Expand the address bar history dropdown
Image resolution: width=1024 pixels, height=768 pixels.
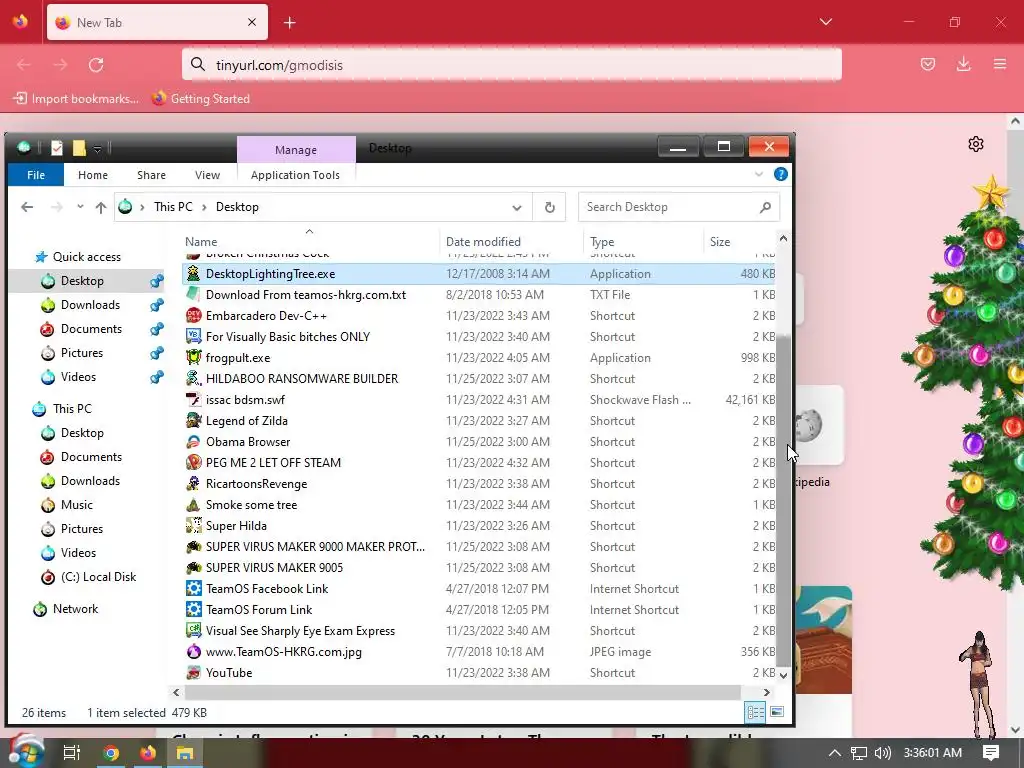[517, 208]
